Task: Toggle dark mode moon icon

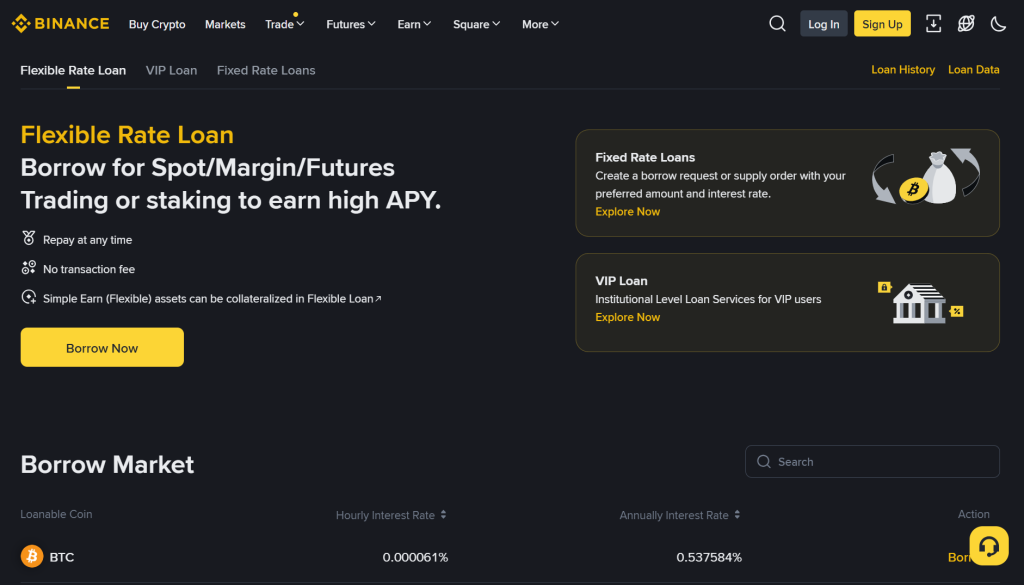Action: tap(998, 24)
